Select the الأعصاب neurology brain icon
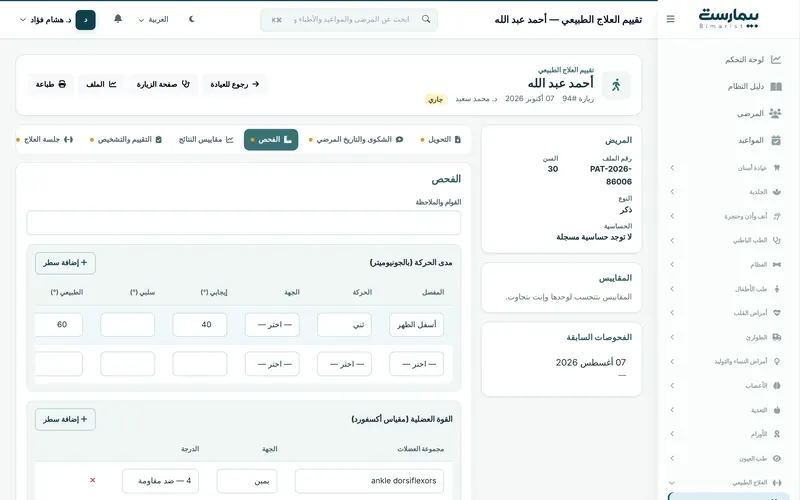 (x=777, y=386)
